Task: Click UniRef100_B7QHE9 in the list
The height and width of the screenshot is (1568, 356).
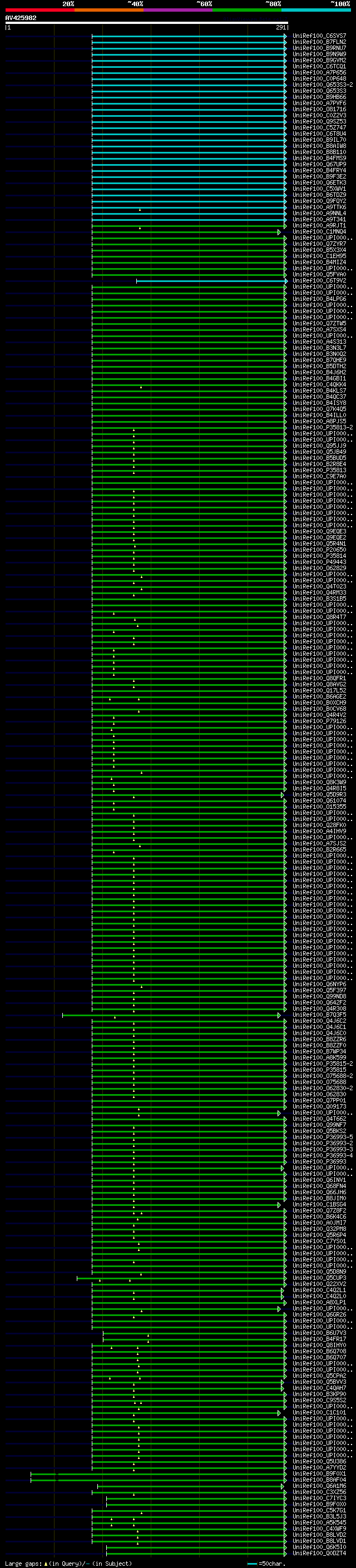Action: click(319, 360)
